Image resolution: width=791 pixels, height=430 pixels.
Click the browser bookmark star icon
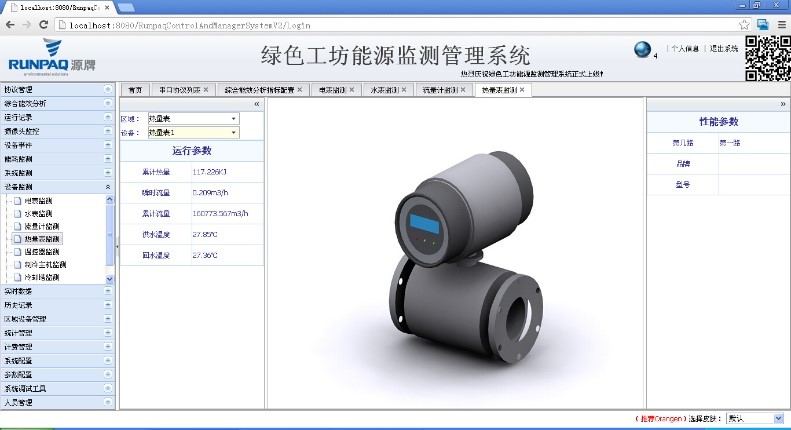click(744, 24)
